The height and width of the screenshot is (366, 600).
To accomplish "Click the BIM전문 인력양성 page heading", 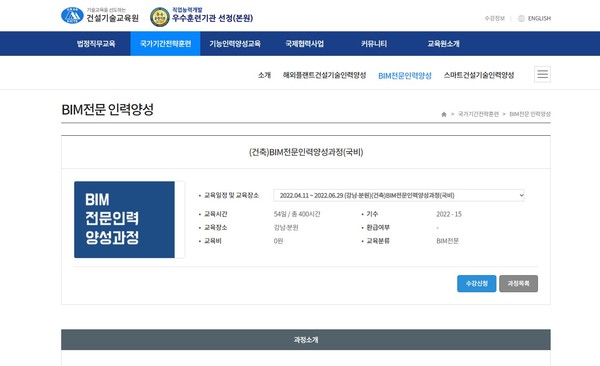I will coord(108,109).
